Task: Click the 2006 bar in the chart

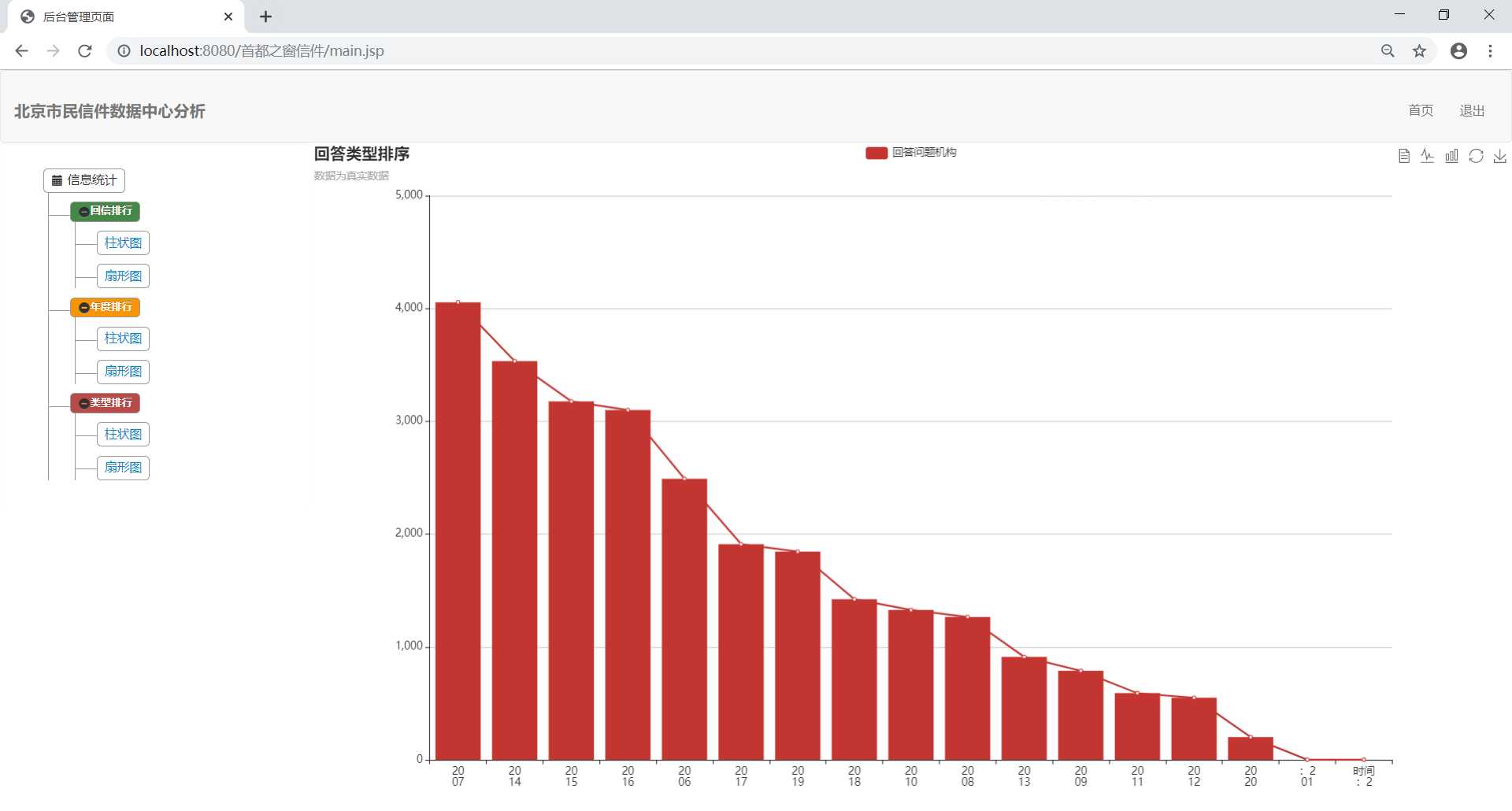Action: [684, 619]
